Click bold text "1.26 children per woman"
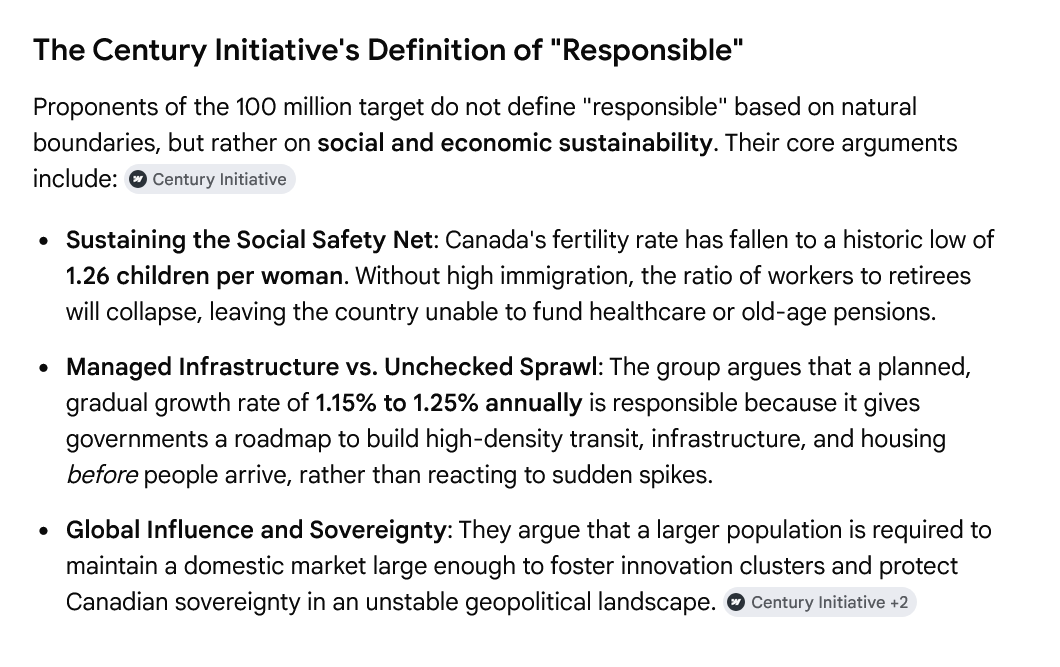The width and height of the screenshot is (1060, 667). 204,276
